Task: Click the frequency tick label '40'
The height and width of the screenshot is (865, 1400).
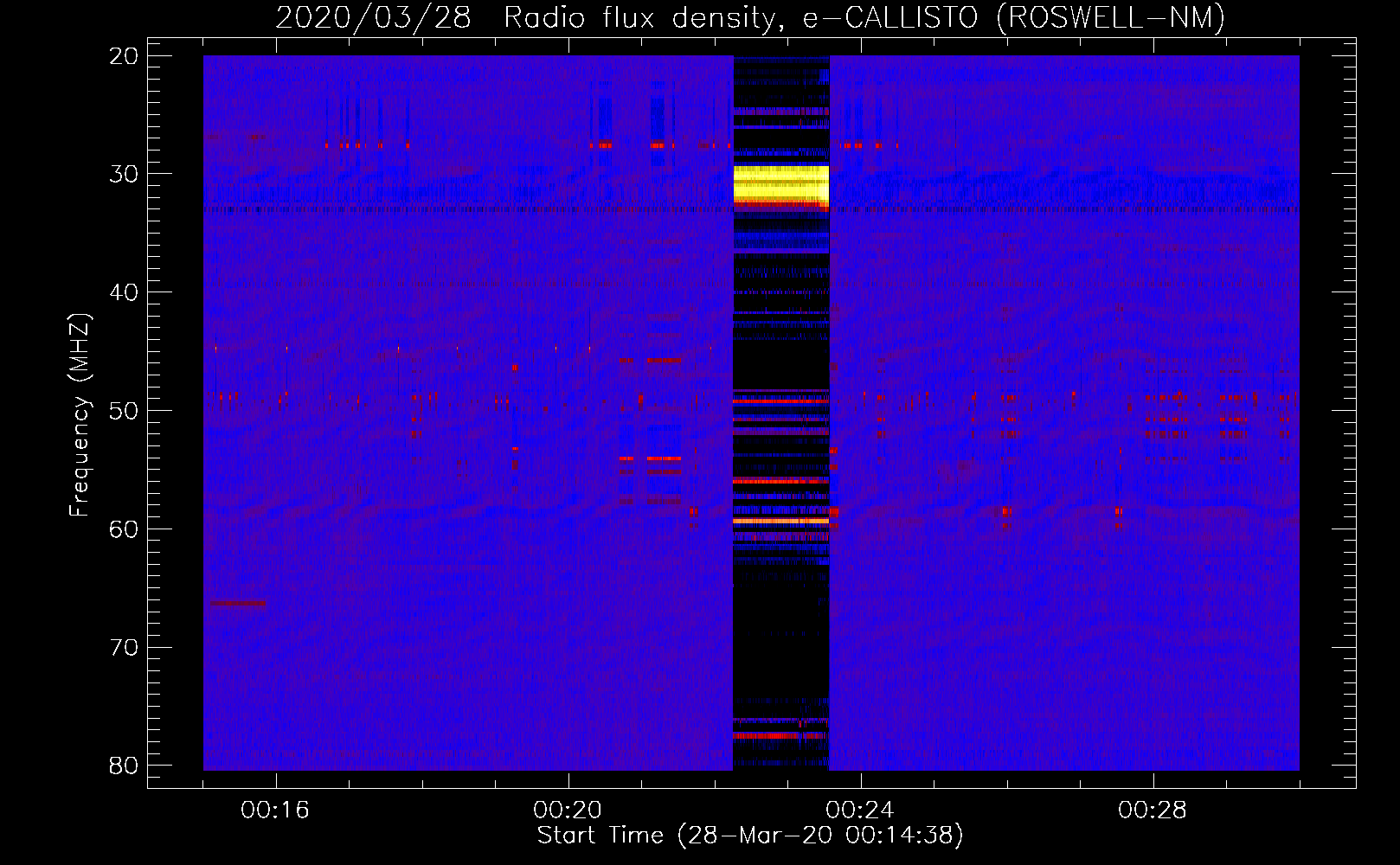Action: pos(125,292)
